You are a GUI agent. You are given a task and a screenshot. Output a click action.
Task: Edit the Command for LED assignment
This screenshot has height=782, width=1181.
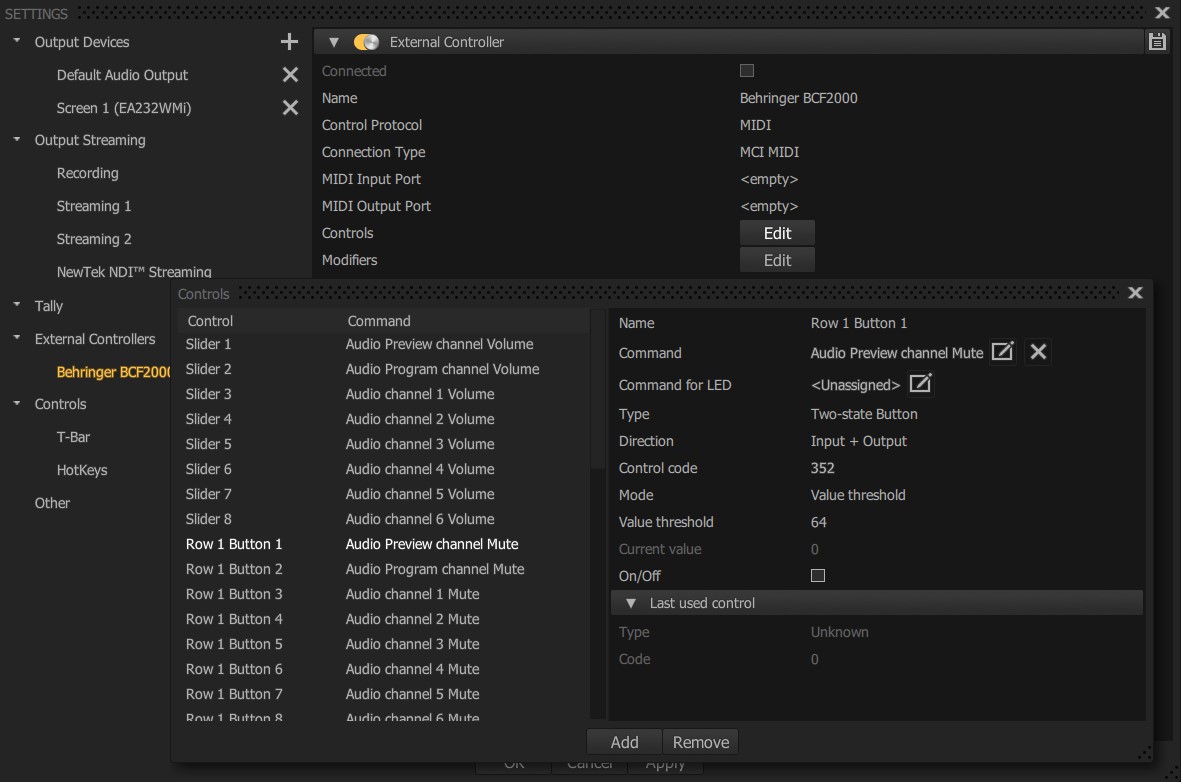920,384
